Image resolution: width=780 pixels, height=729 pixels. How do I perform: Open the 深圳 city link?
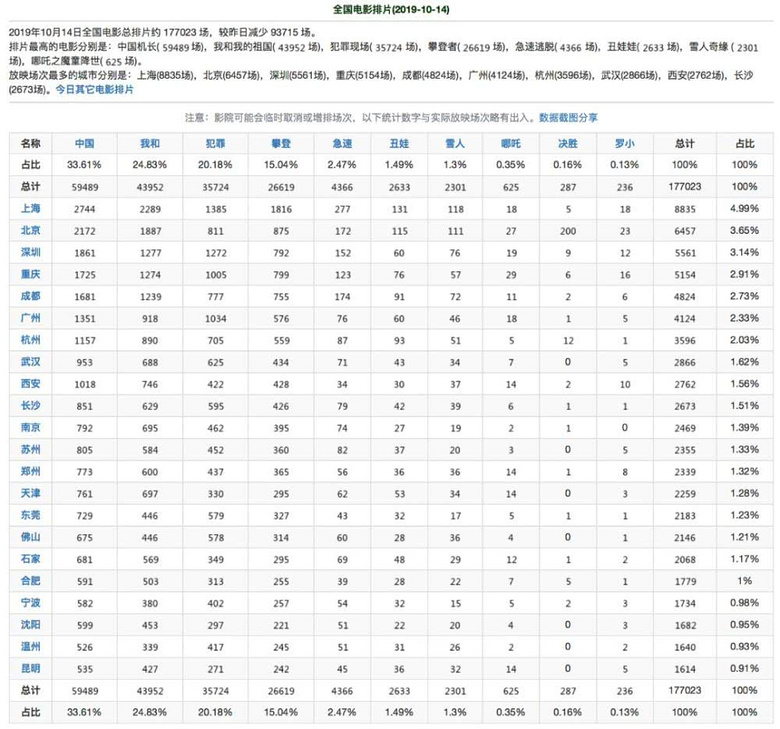pyautogui.click(x=30, y=252)
